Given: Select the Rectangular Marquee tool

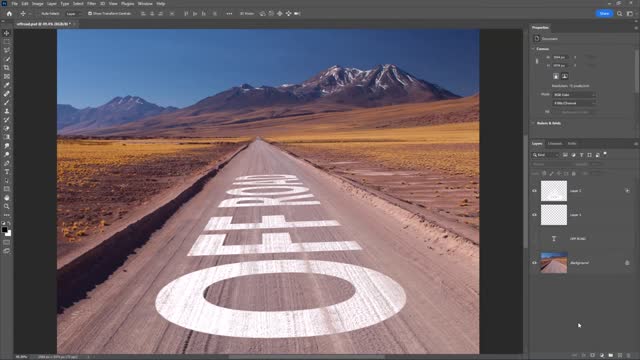Looking at the screenshot, I should coord(7,42).
